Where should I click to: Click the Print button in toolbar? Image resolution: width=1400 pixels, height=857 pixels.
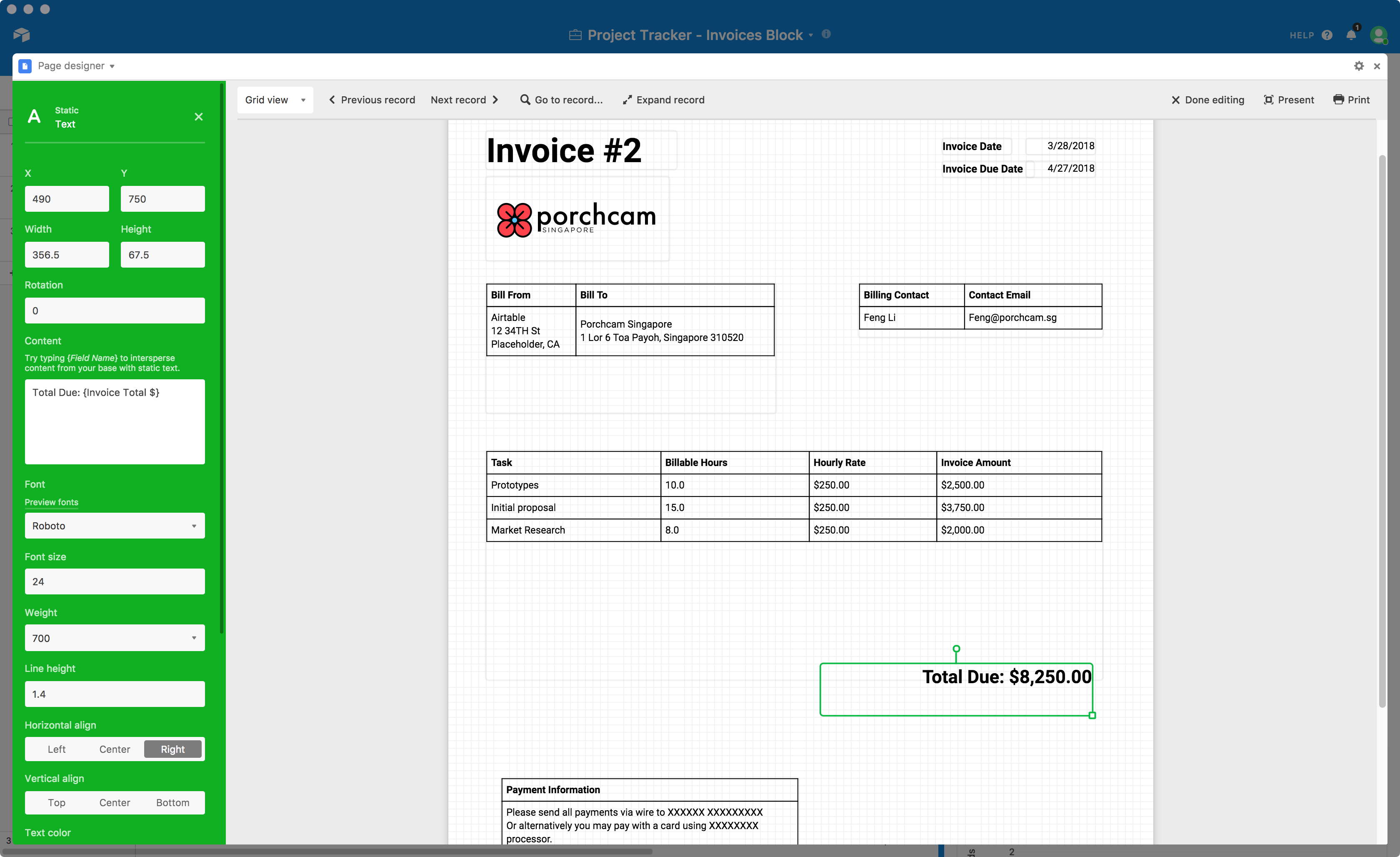tap(1351, 99)
